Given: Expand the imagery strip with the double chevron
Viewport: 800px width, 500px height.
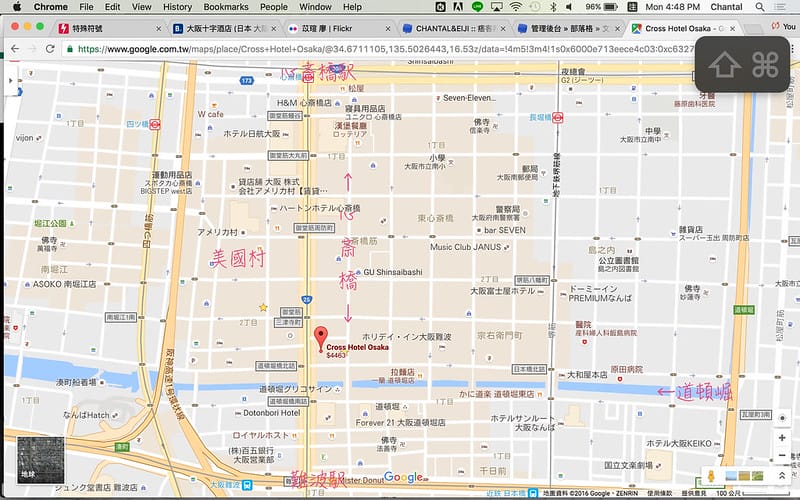Looking at the screenshot, I should point(781,476).
